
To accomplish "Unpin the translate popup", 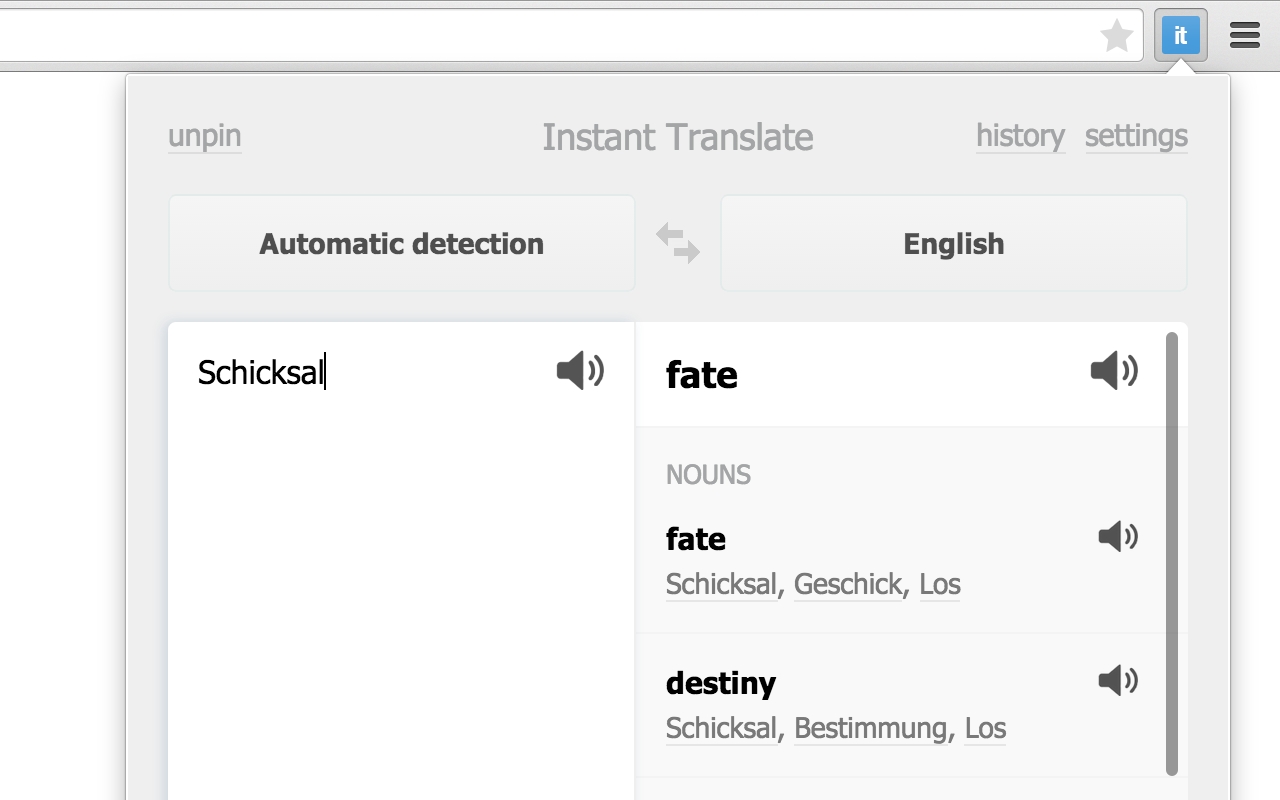I will click(x=205, y=136).
